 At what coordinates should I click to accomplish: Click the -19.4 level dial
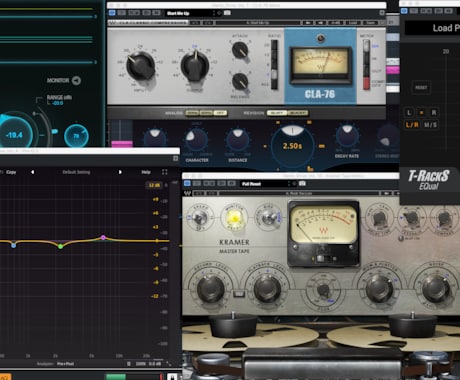click(x=14, y=135)
